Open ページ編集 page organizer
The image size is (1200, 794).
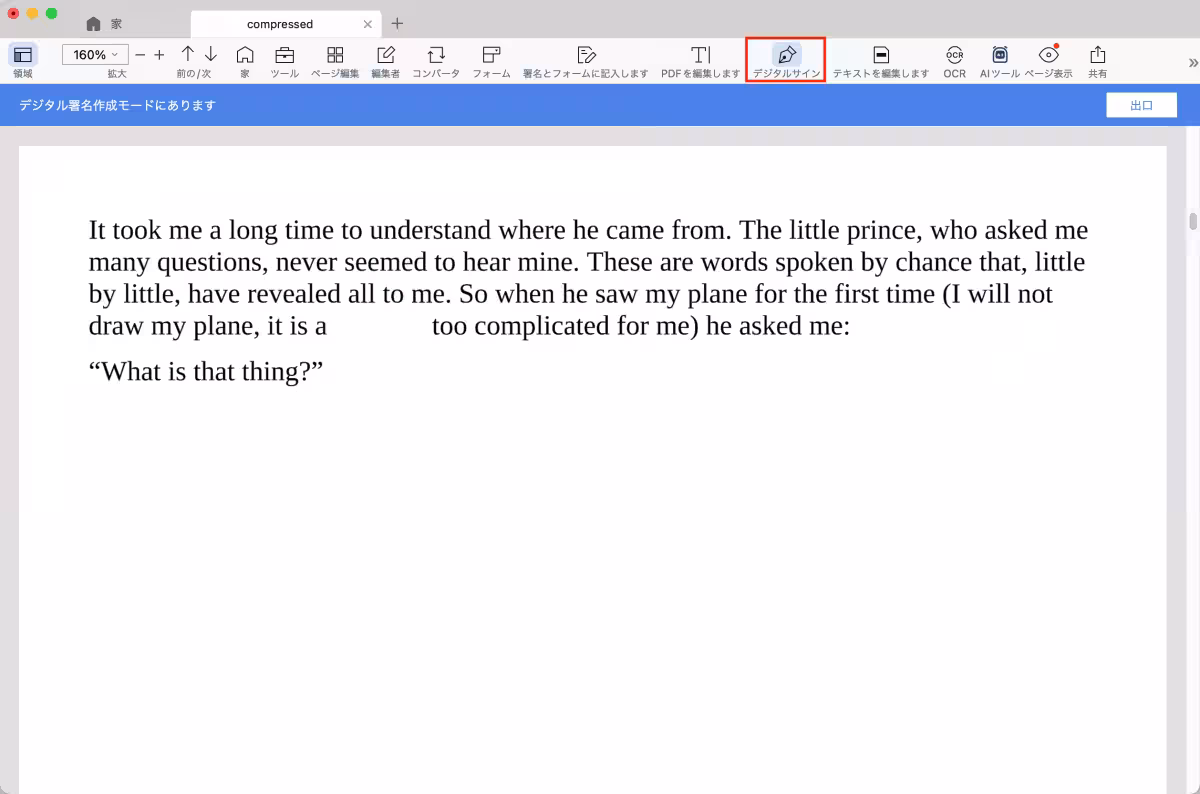click(x=335, y=55)
